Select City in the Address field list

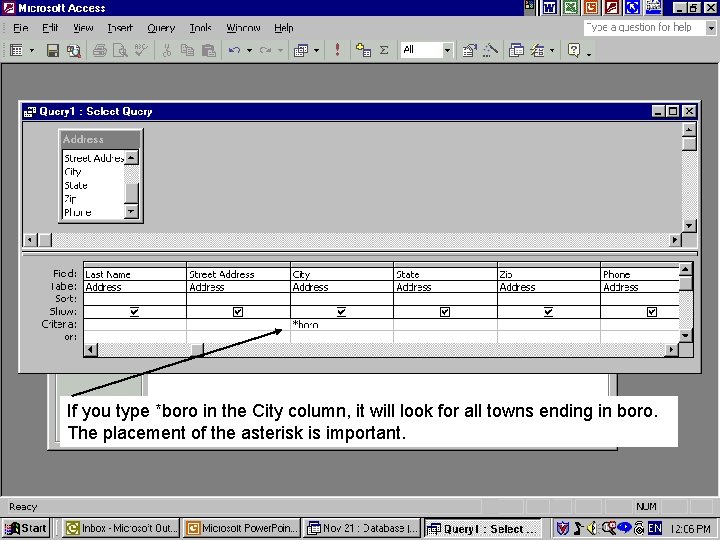tap(73, 172)
